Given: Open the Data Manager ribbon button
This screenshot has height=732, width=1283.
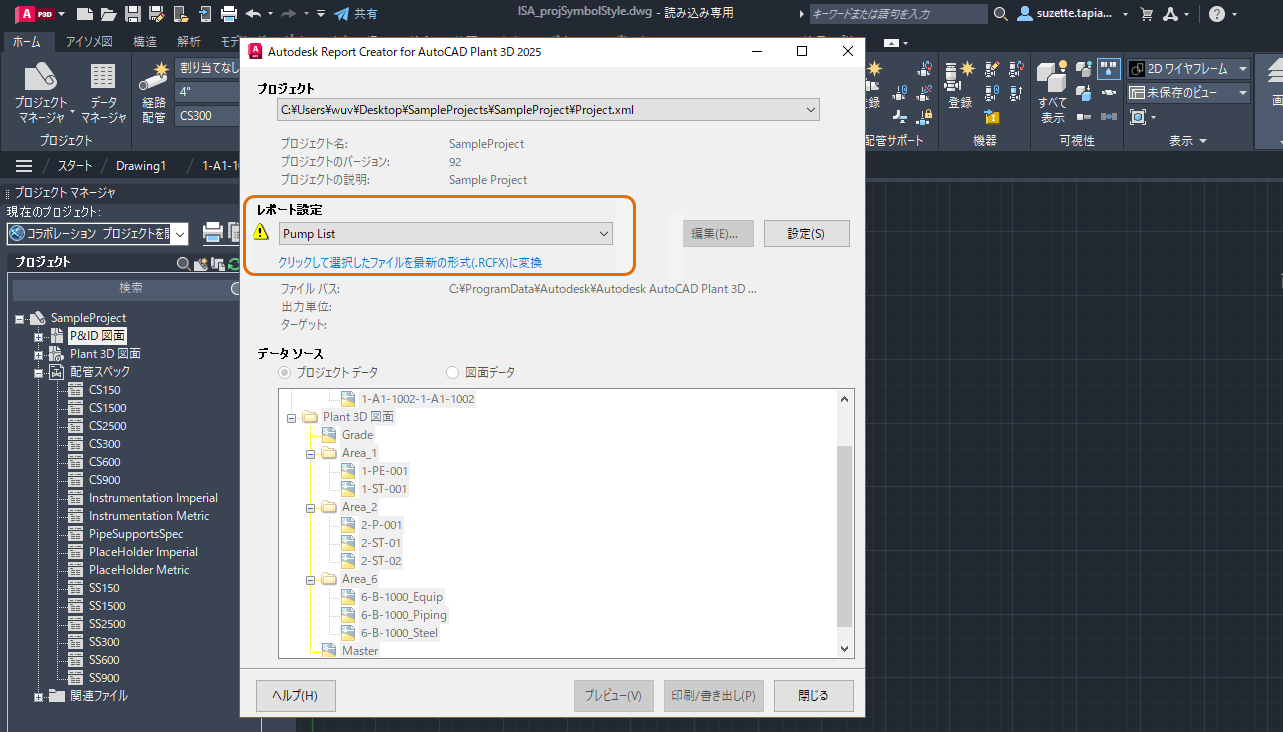Looking at the screenshot, I should pos(103,93).
